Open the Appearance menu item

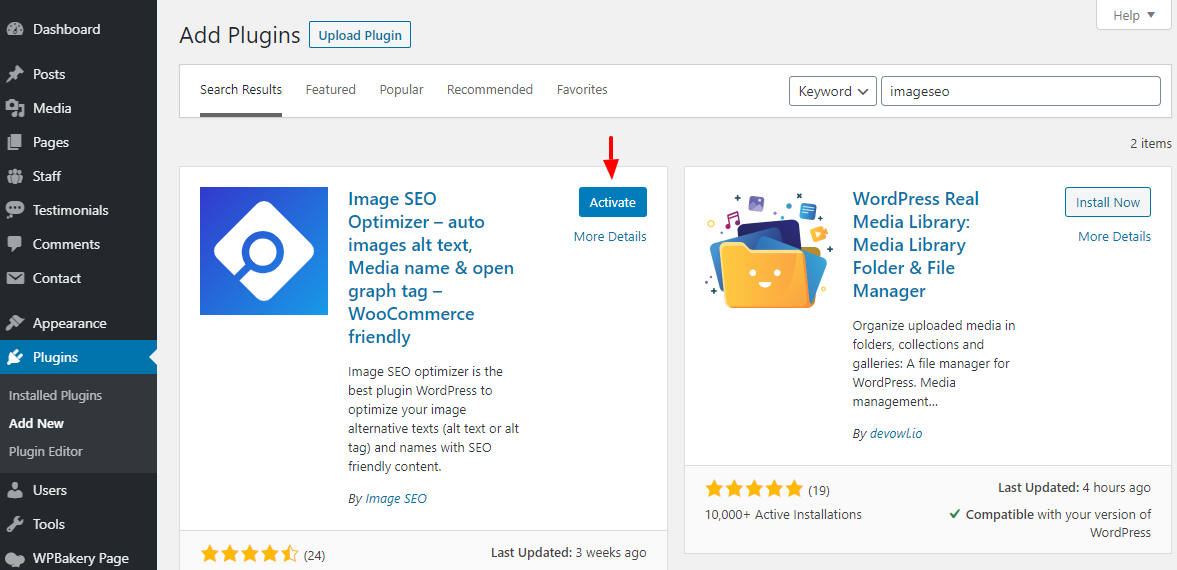coord(70,324)
